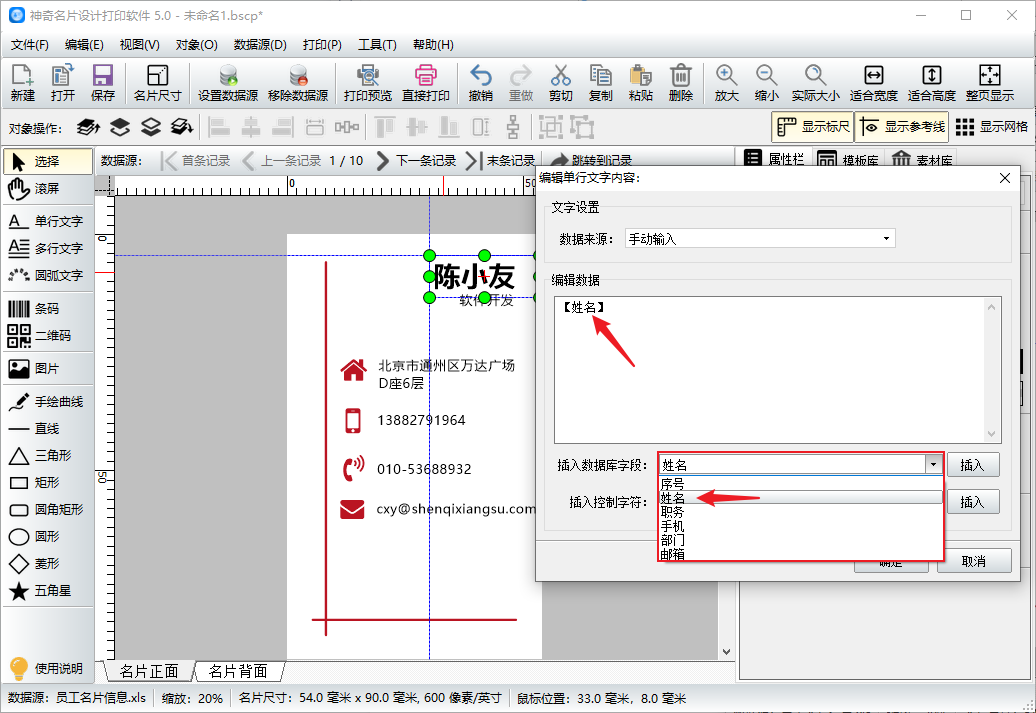Pick the 圆弧文字 arc text tool

tap(48, 276)
